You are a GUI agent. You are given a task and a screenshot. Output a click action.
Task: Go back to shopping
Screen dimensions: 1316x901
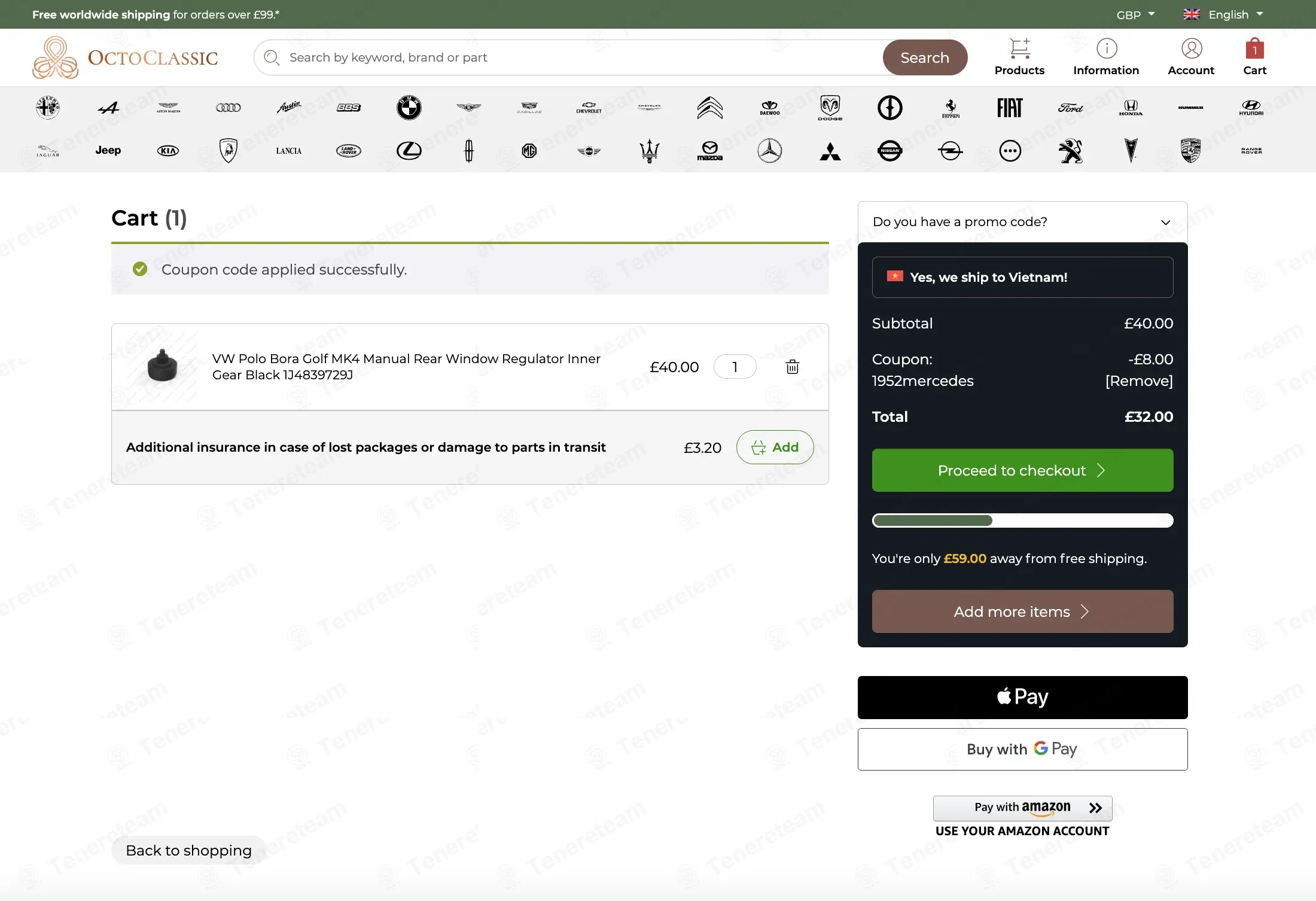click(188, 850)
